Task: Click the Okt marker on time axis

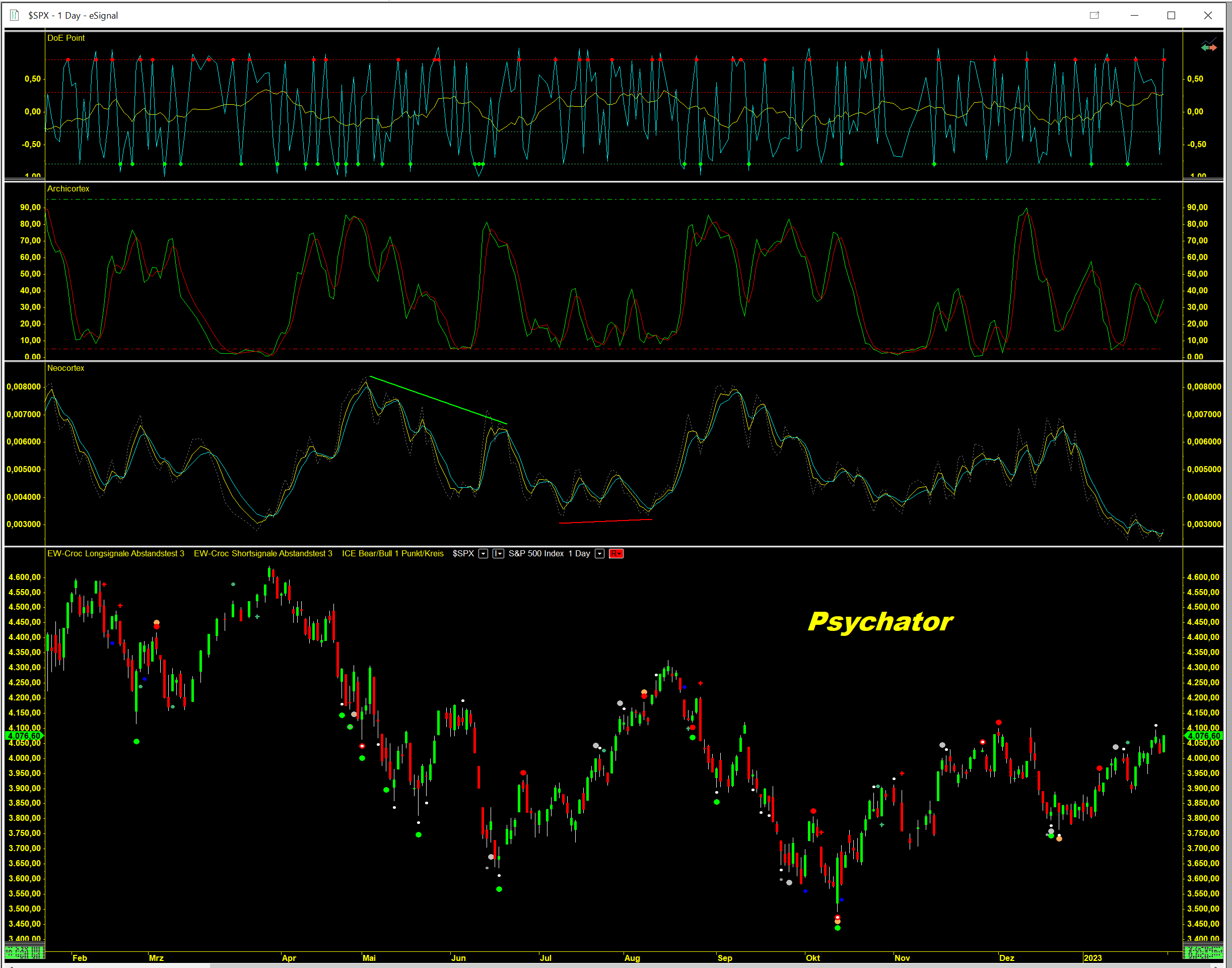Action: (813, 958)
